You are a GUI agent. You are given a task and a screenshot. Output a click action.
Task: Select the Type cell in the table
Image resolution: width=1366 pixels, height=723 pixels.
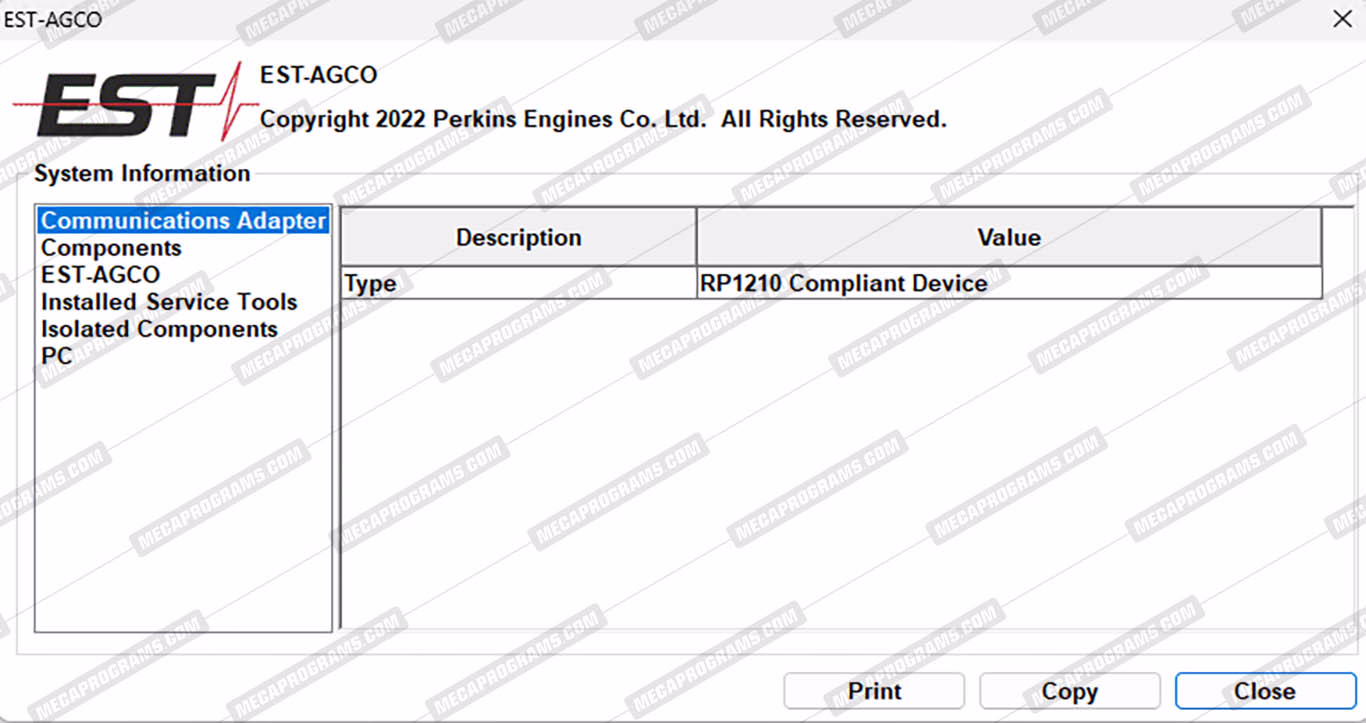click(518, 283)
